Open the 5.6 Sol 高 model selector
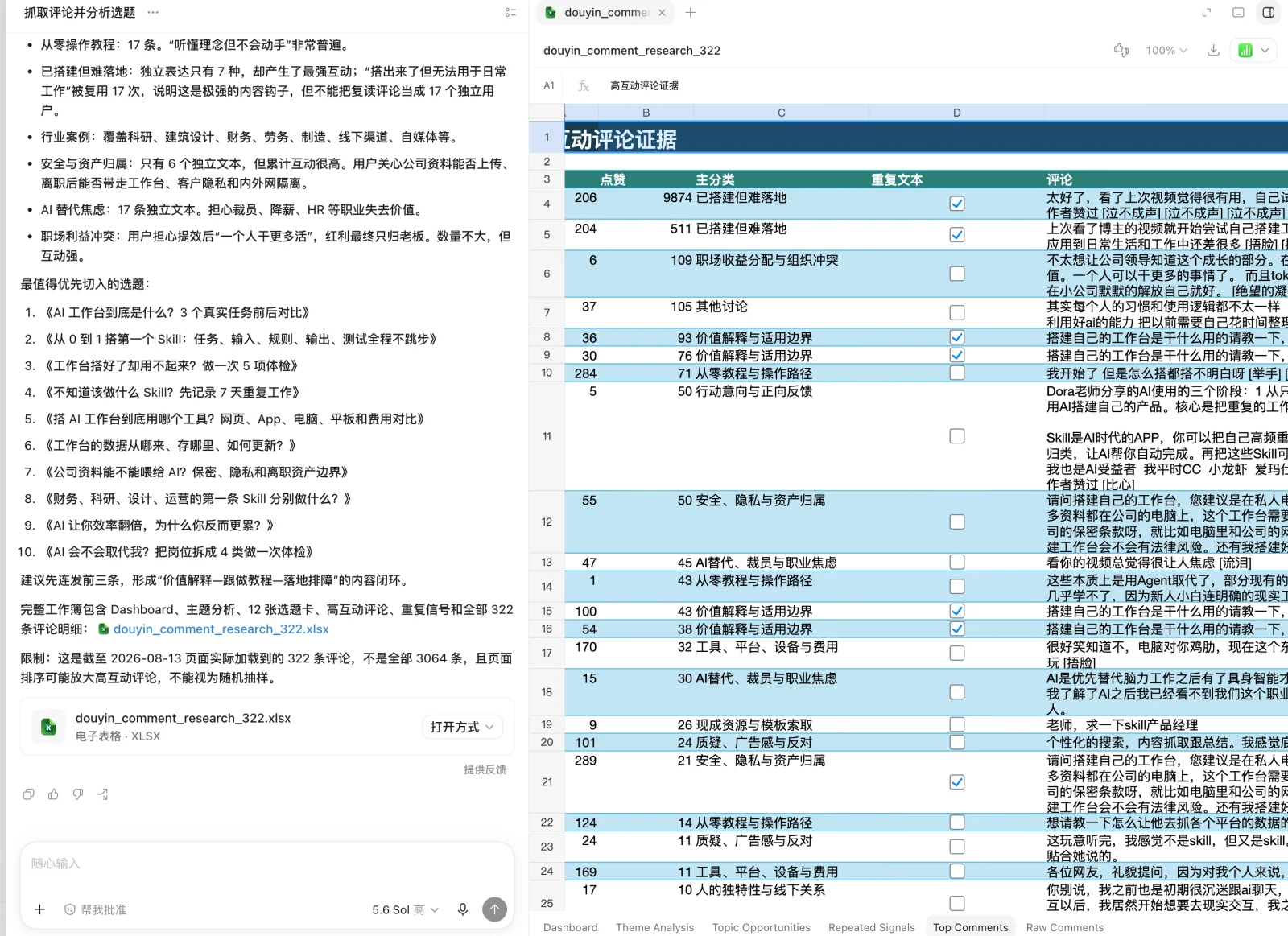Viewport: 1288px width, 936px height. point(405,909)
